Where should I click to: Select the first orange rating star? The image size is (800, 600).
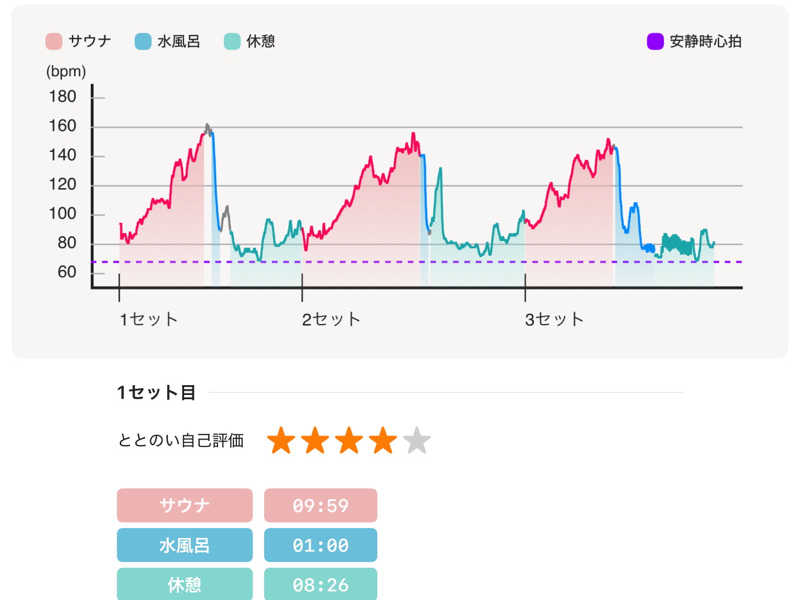tap(281, 440)
